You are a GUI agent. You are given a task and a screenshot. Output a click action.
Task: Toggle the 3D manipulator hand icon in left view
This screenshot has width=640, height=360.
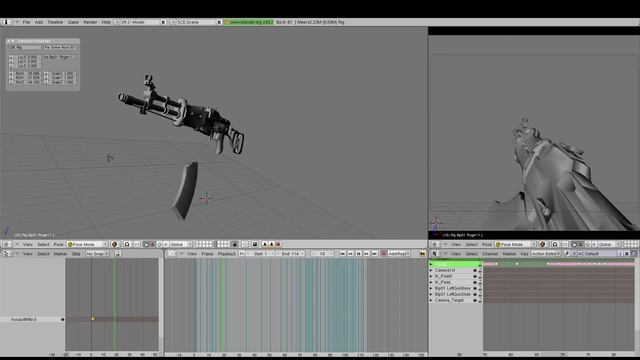pos(146,244)
